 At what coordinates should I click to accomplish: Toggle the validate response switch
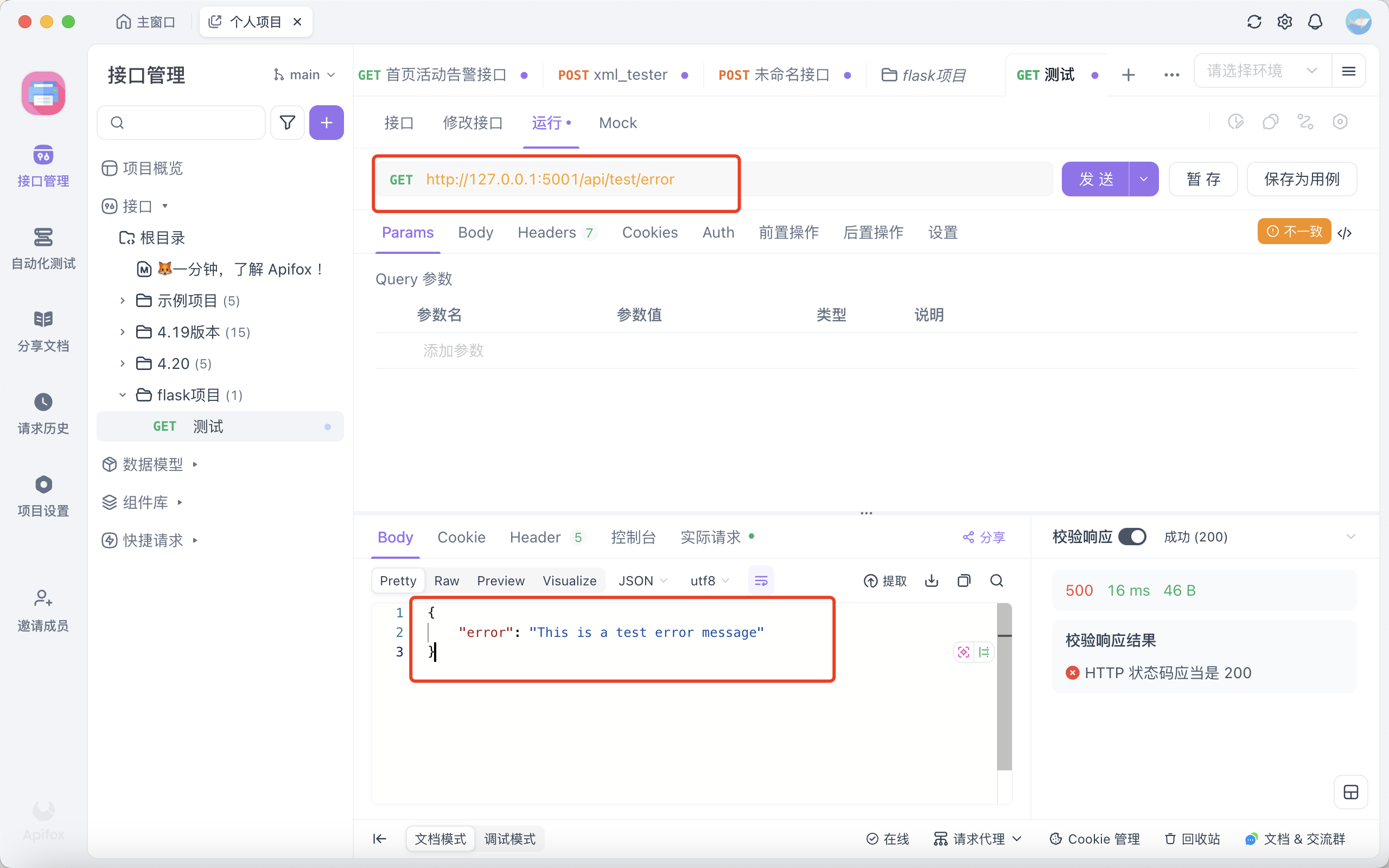1132,537
